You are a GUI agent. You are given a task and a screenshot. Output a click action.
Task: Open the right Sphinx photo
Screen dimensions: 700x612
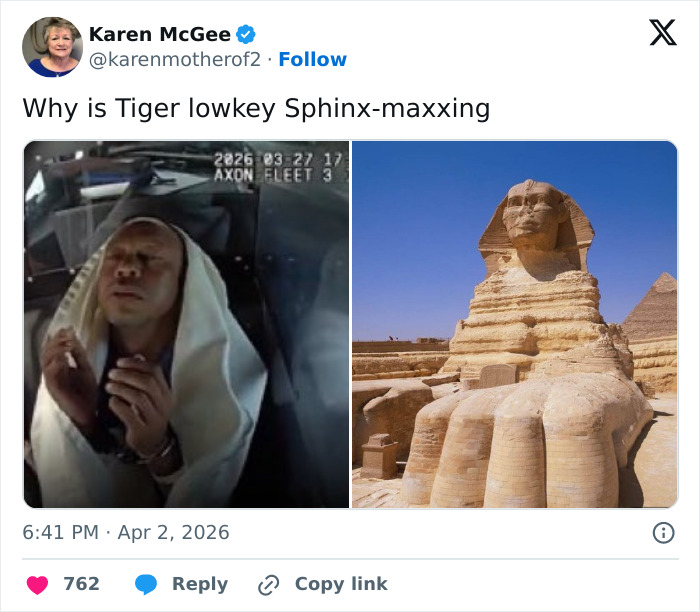click(514, 324)
